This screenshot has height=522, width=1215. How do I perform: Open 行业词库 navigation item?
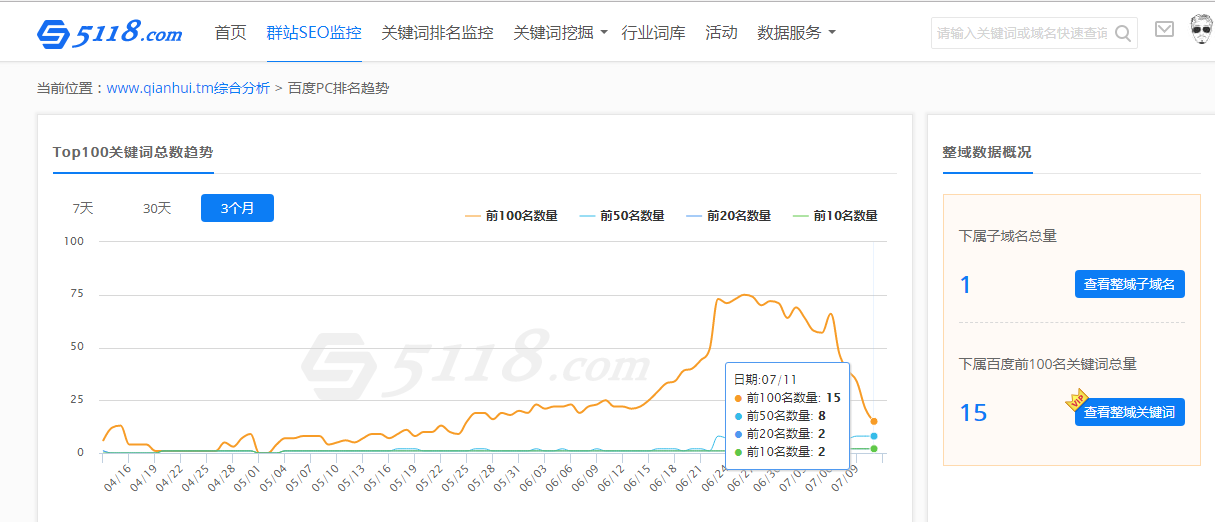[x=653, y=33]
